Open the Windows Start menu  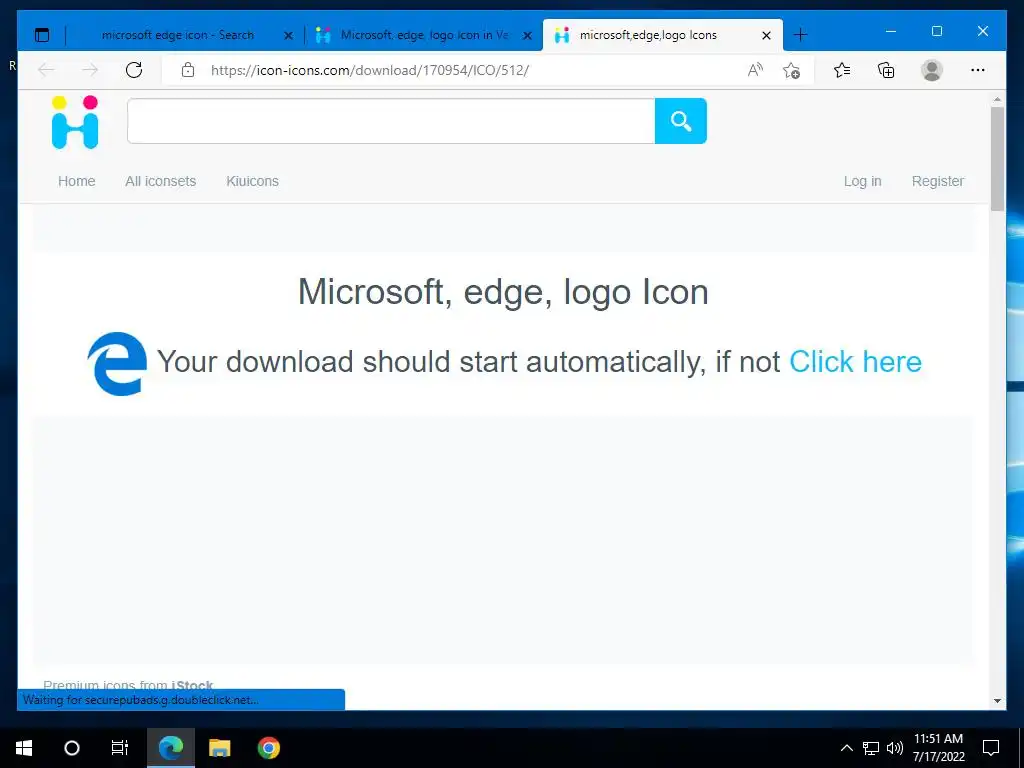(24, 748)
